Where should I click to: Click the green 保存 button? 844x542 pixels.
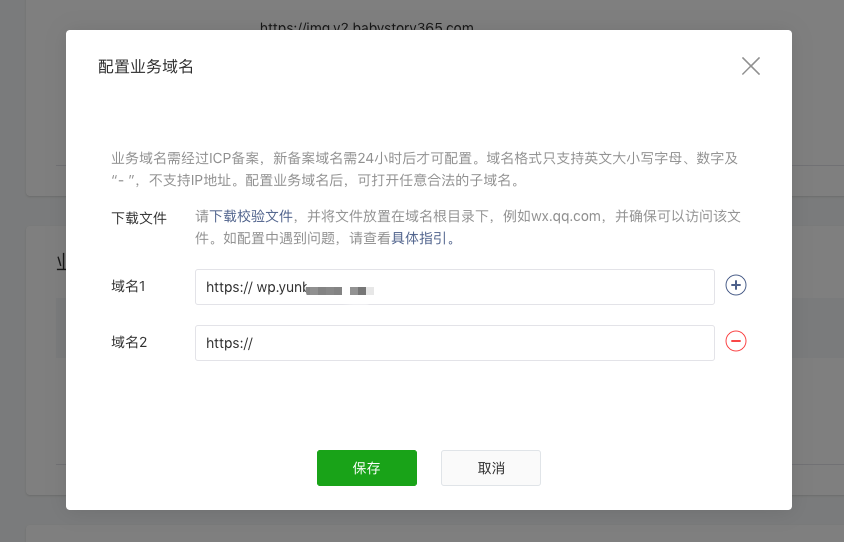pyautogui.click(x=367, y=468)
